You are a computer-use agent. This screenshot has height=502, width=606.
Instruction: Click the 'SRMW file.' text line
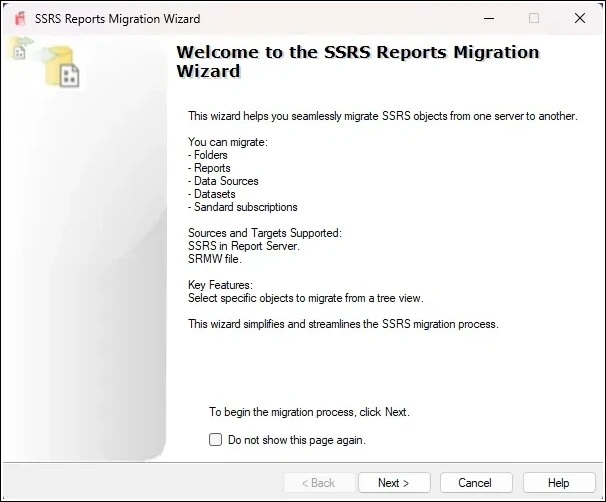pos(215,259)
